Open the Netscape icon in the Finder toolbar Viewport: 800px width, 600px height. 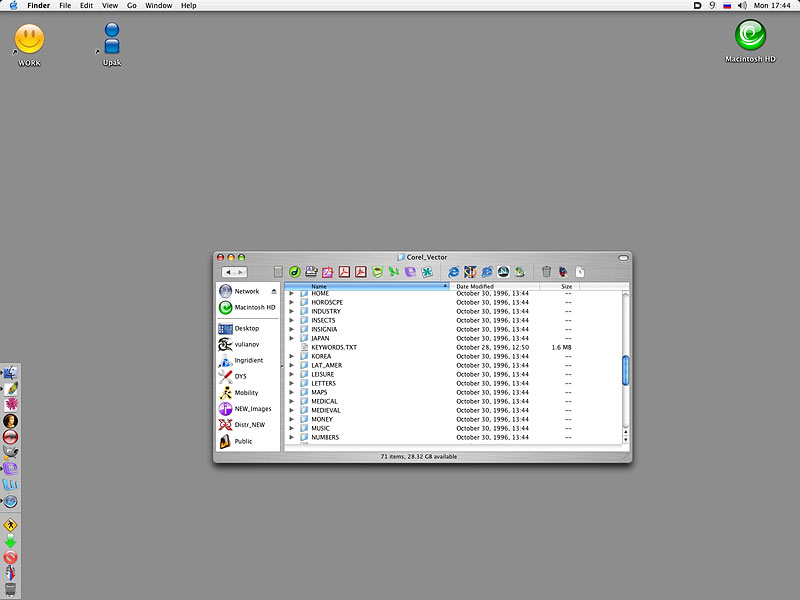click(x=504, y=272)
